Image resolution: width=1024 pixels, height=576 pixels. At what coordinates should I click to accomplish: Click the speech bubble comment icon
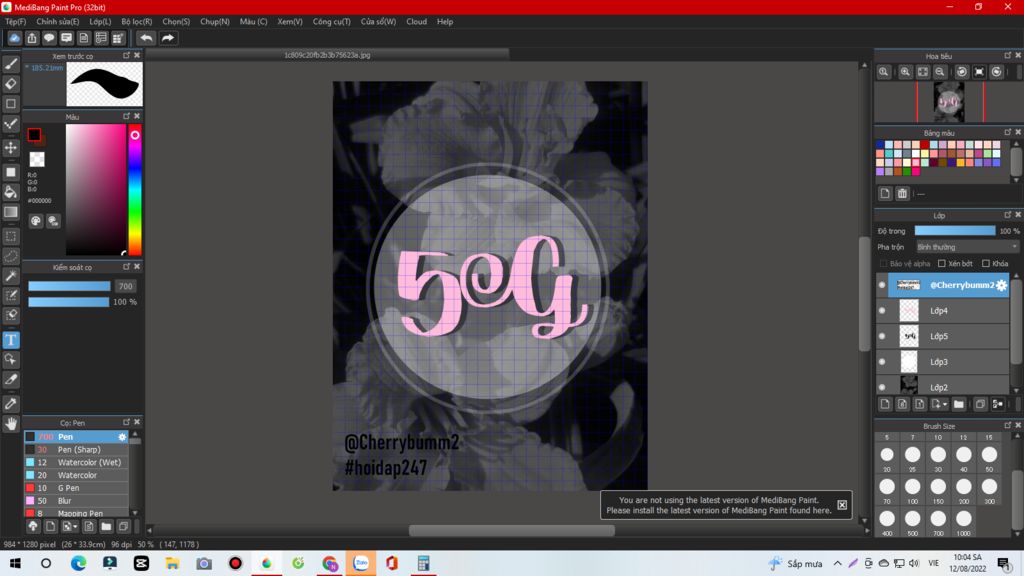click(49, 38)
